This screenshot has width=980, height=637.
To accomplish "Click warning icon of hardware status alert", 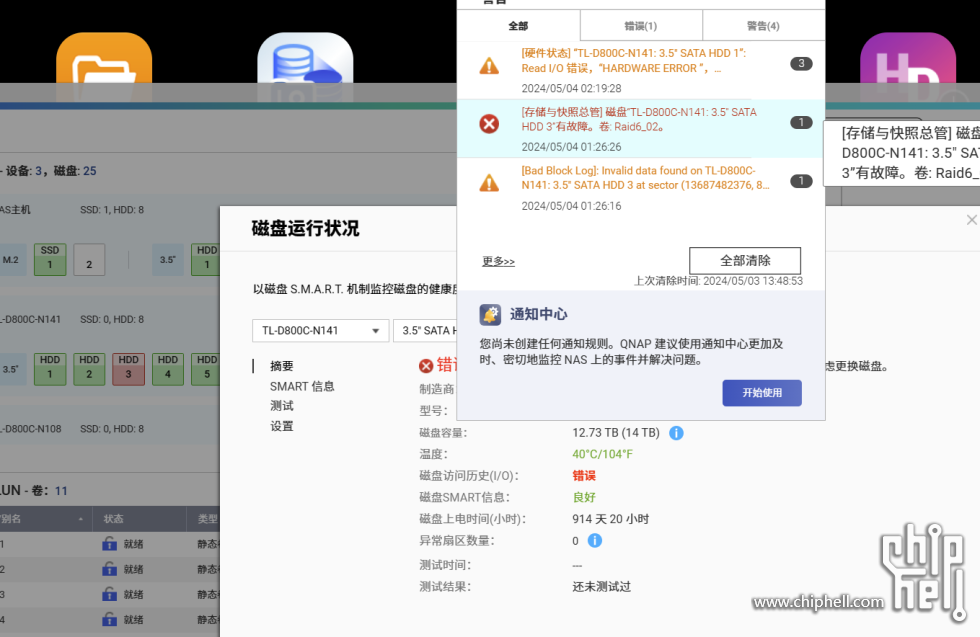I will point(489,66).
